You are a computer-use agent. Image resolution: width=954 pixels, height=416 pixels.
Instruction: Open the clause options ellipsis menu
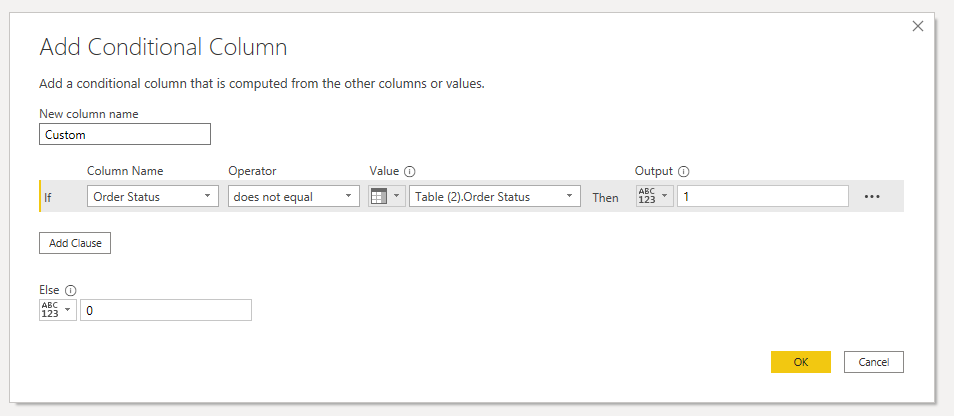(872, 196)
